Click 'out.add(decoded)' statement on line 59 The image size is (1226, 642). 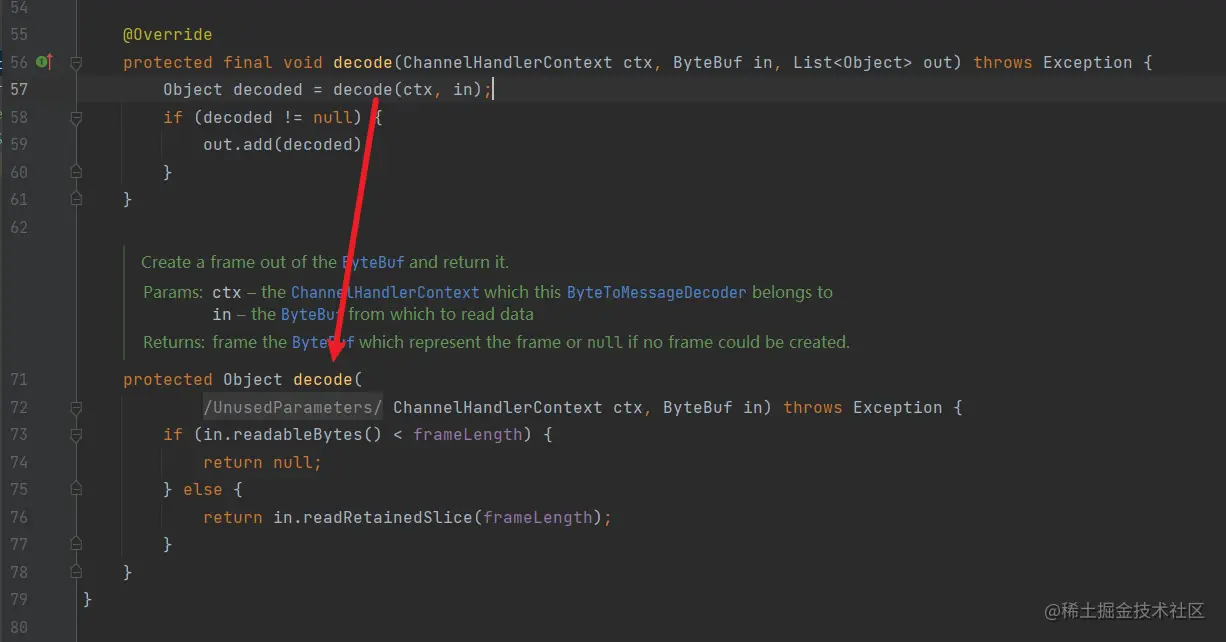(283, 144)
